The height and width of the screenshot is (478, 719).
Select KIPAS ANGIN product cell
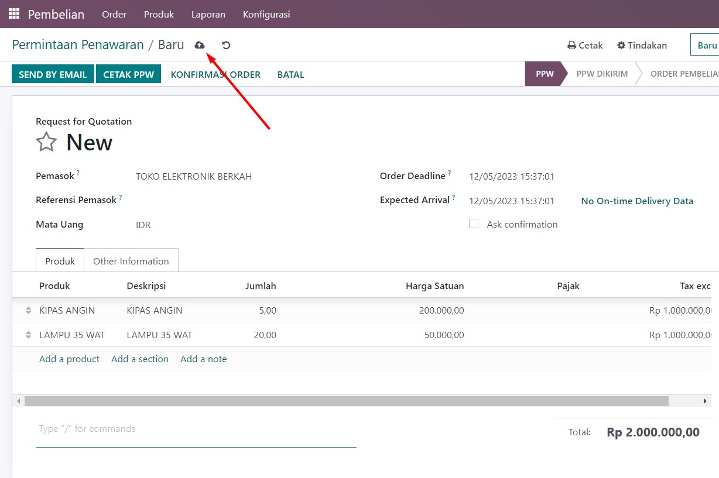click(67, 311)
